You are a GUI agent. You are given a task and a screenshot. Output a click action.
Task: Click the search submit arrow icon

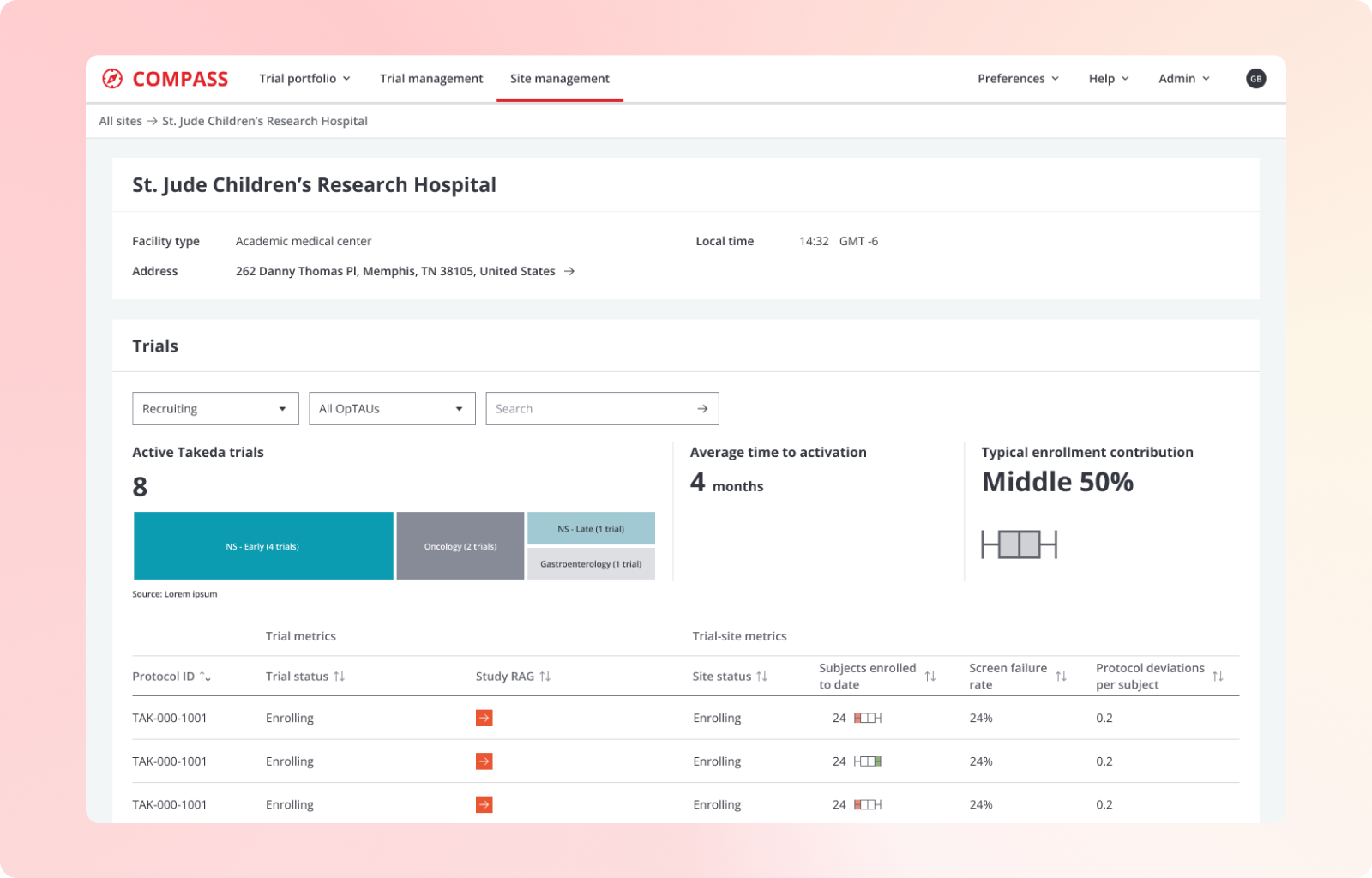pos(703,408)
